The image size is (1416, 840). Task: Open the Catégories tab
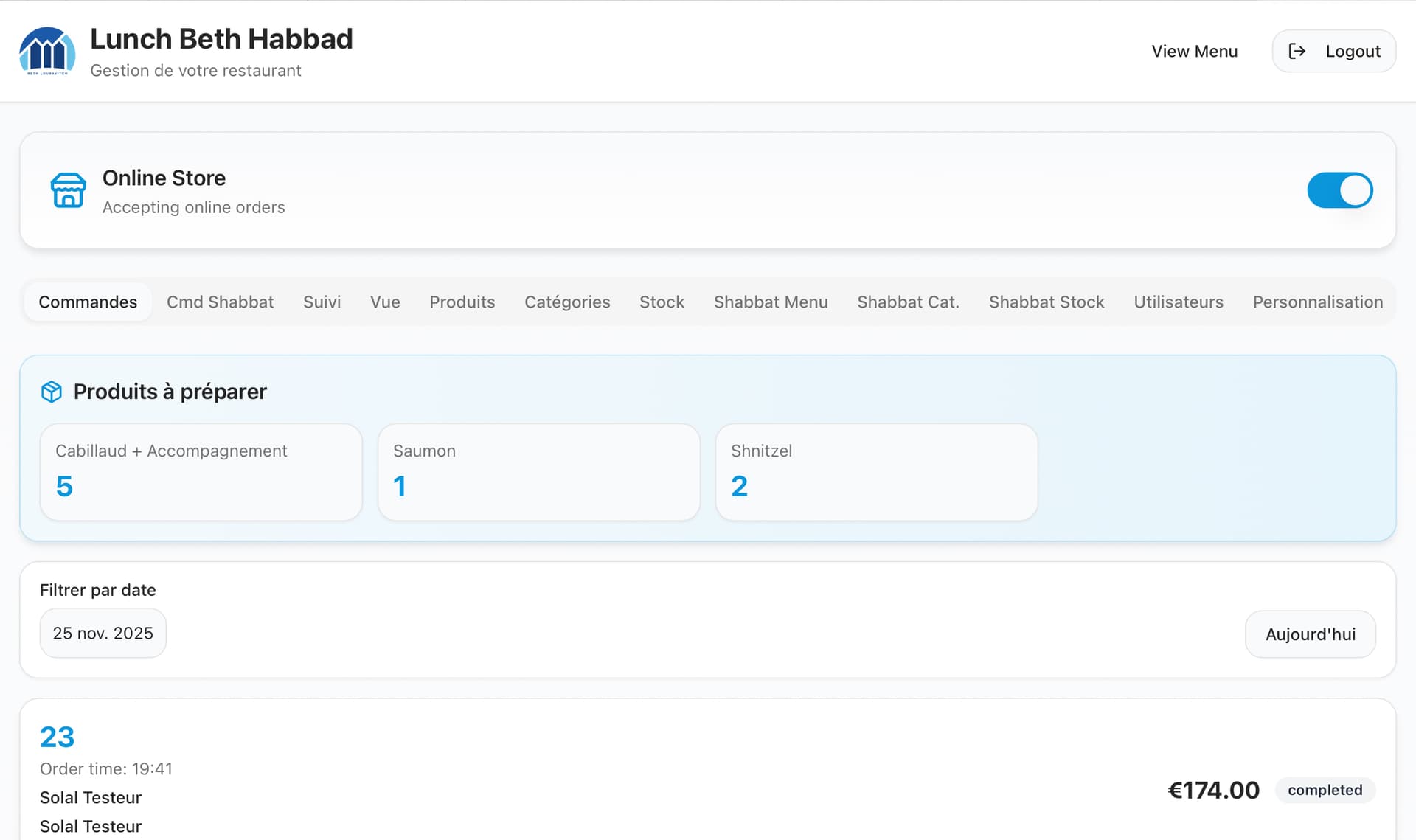[567, 302]
